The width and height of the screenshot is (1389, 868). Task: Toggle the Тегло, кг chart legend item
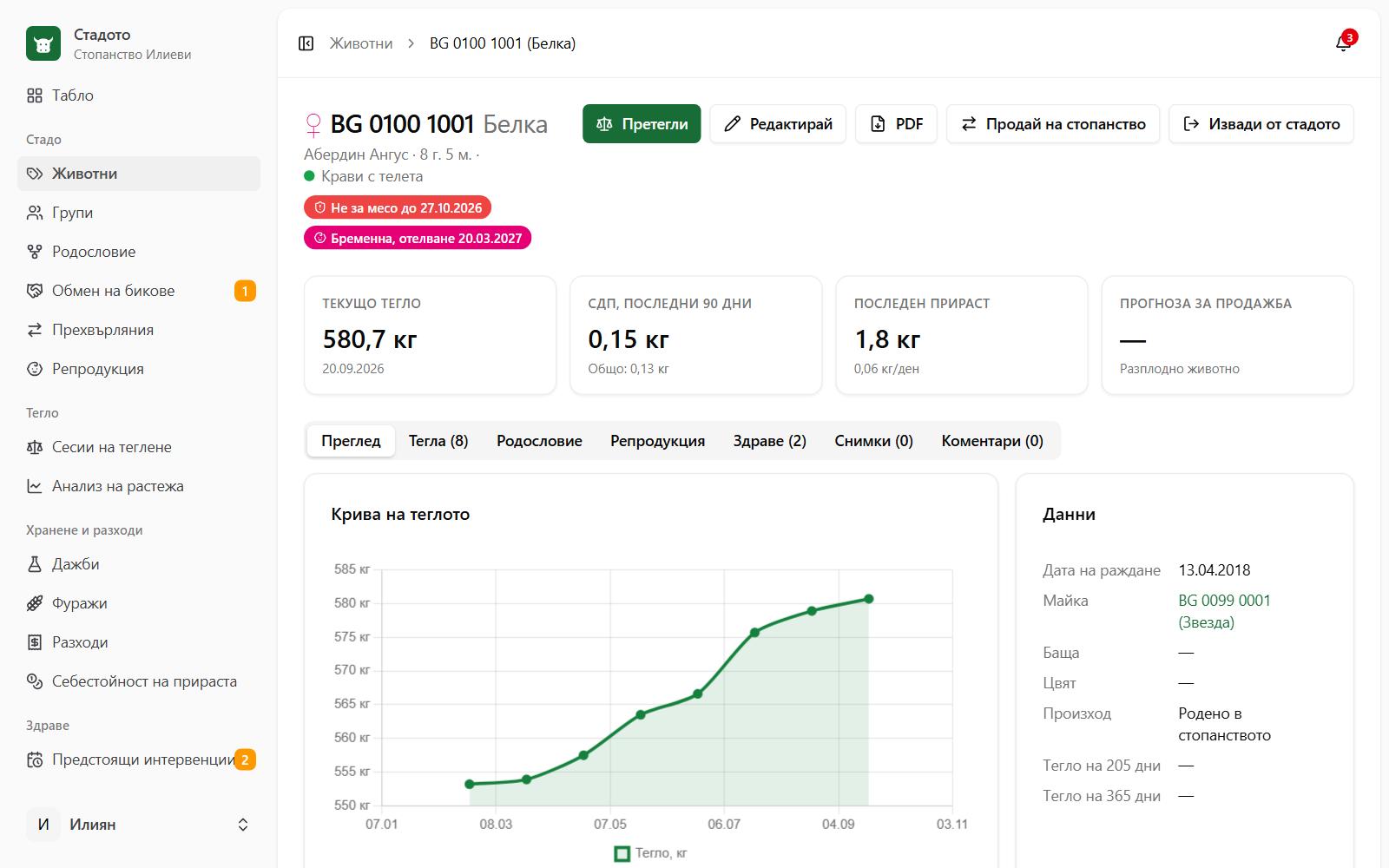pyautogui.click(x=650, y=853)
